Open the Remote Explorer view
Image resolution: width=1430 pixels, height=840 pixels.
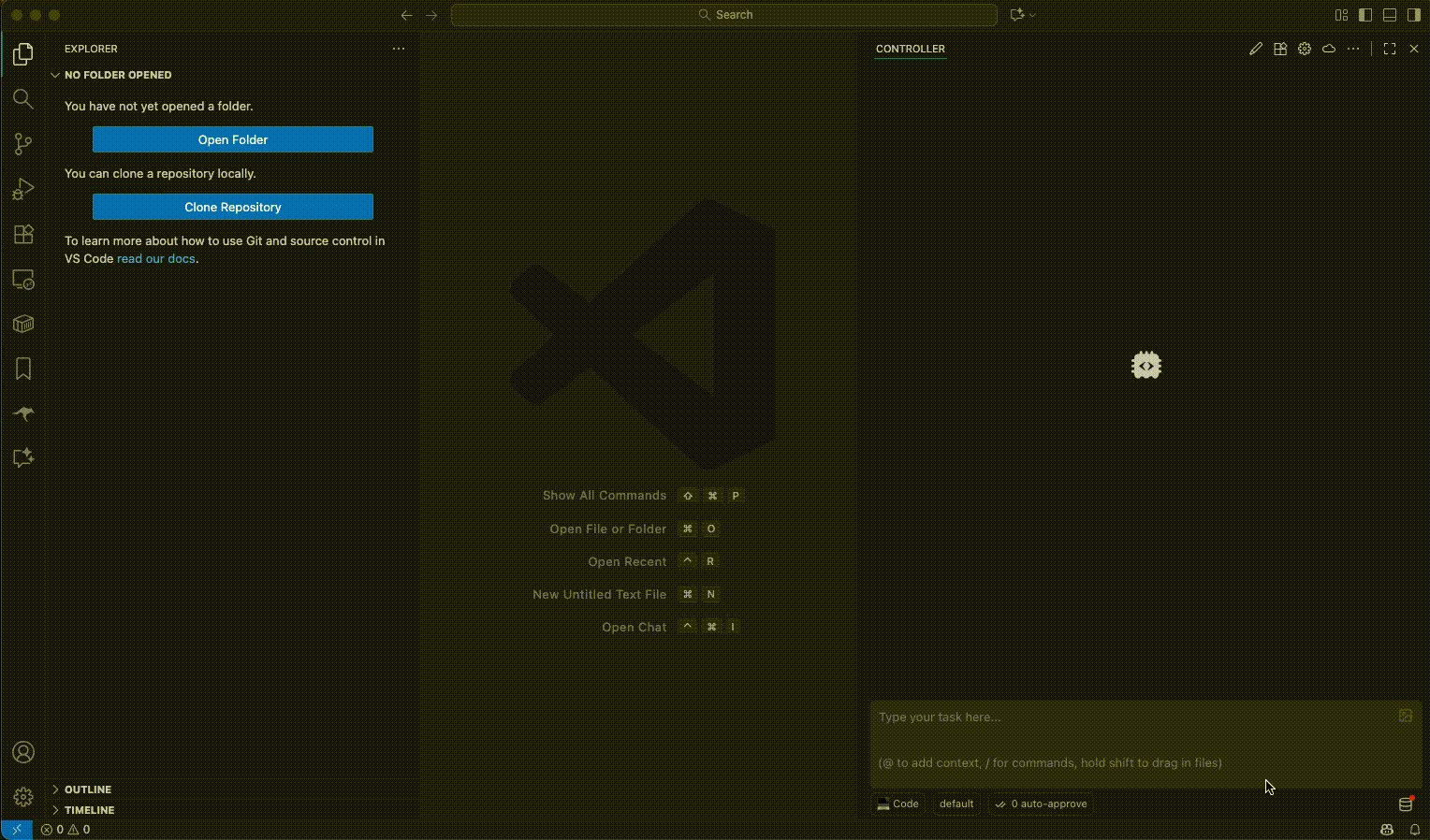click(x=23, y=280)
